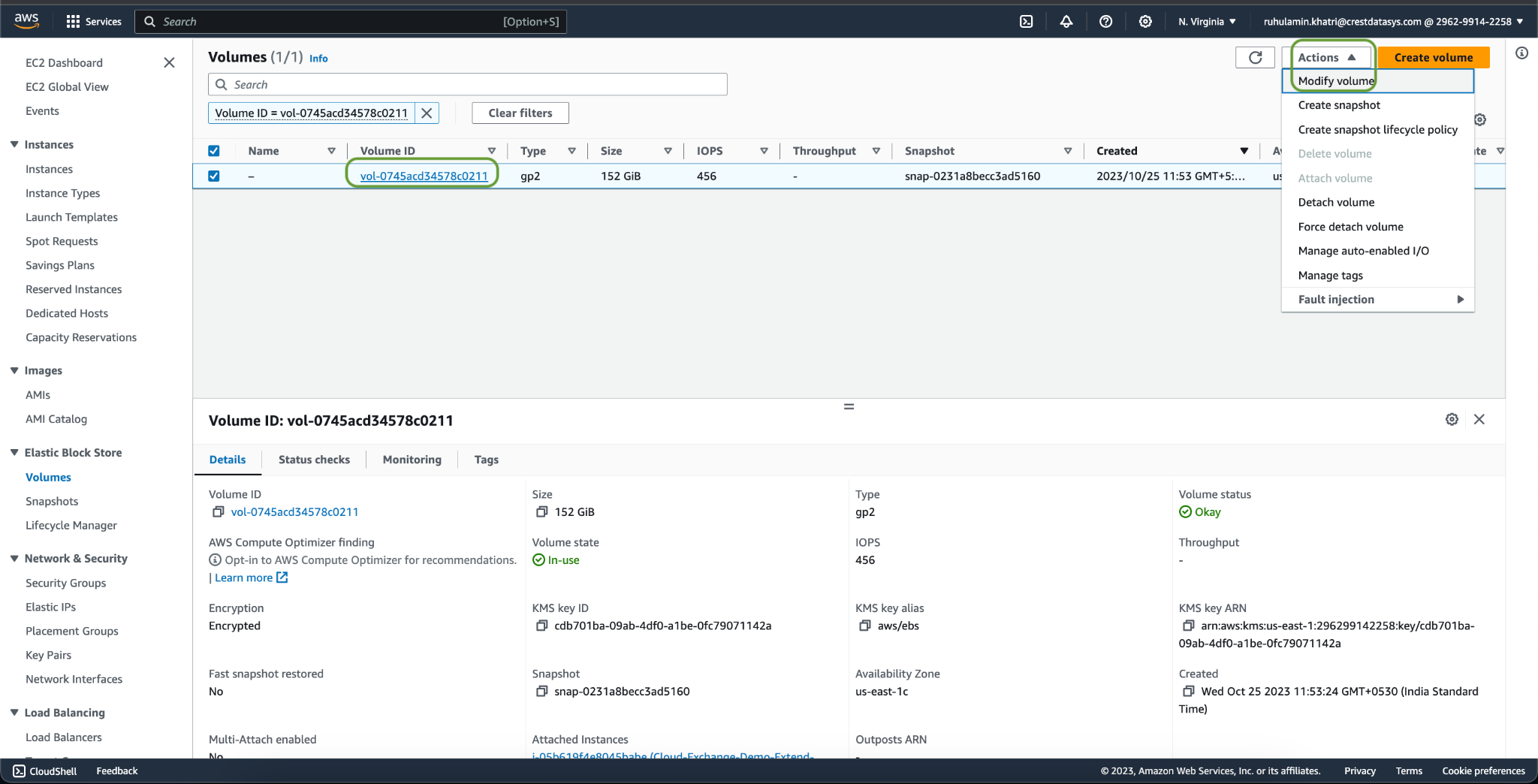
Task: Copy the KMS key ID
Action: 541,626
